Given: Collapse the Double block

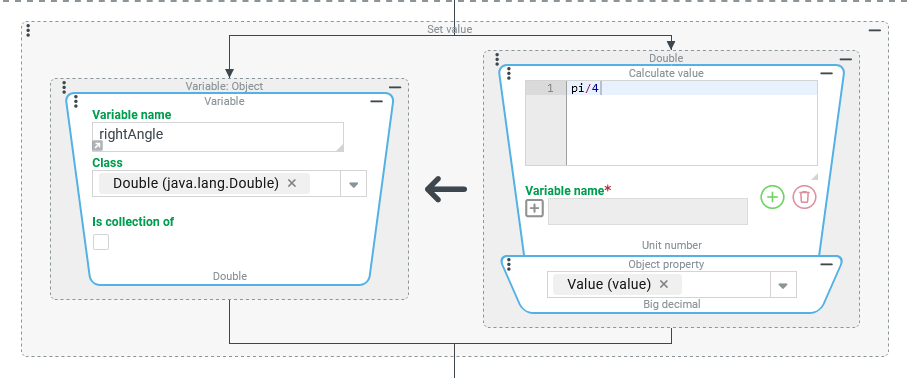Looking at the screenshot, I should pyautogui.click(x=846, y=59).
